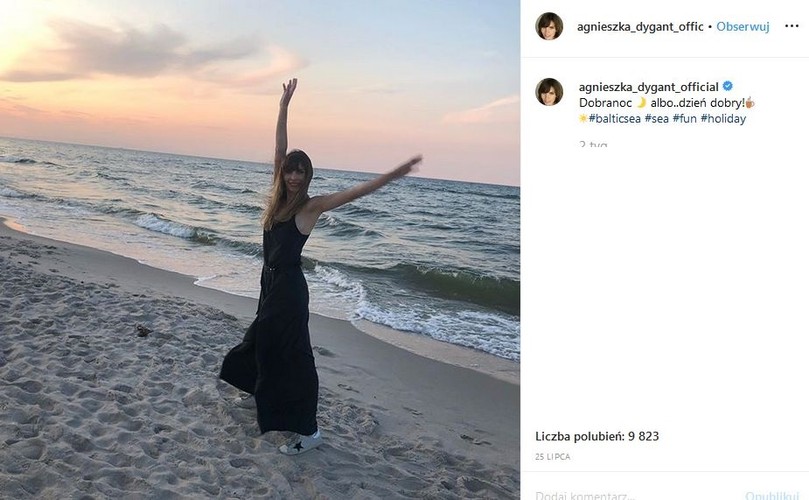Click the header profile avatar picture
This screenshot has height=500, width=809.
tap(549, 26)
